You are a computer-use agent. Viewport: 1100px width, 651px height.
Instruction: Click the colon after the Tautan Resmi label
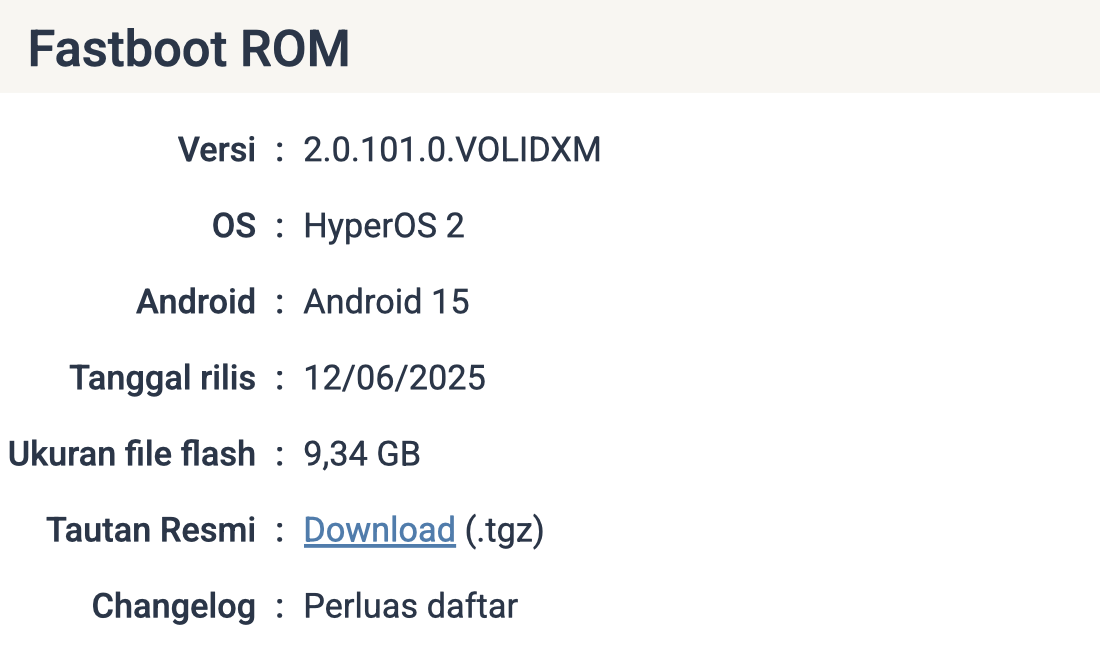coord(279,530)
